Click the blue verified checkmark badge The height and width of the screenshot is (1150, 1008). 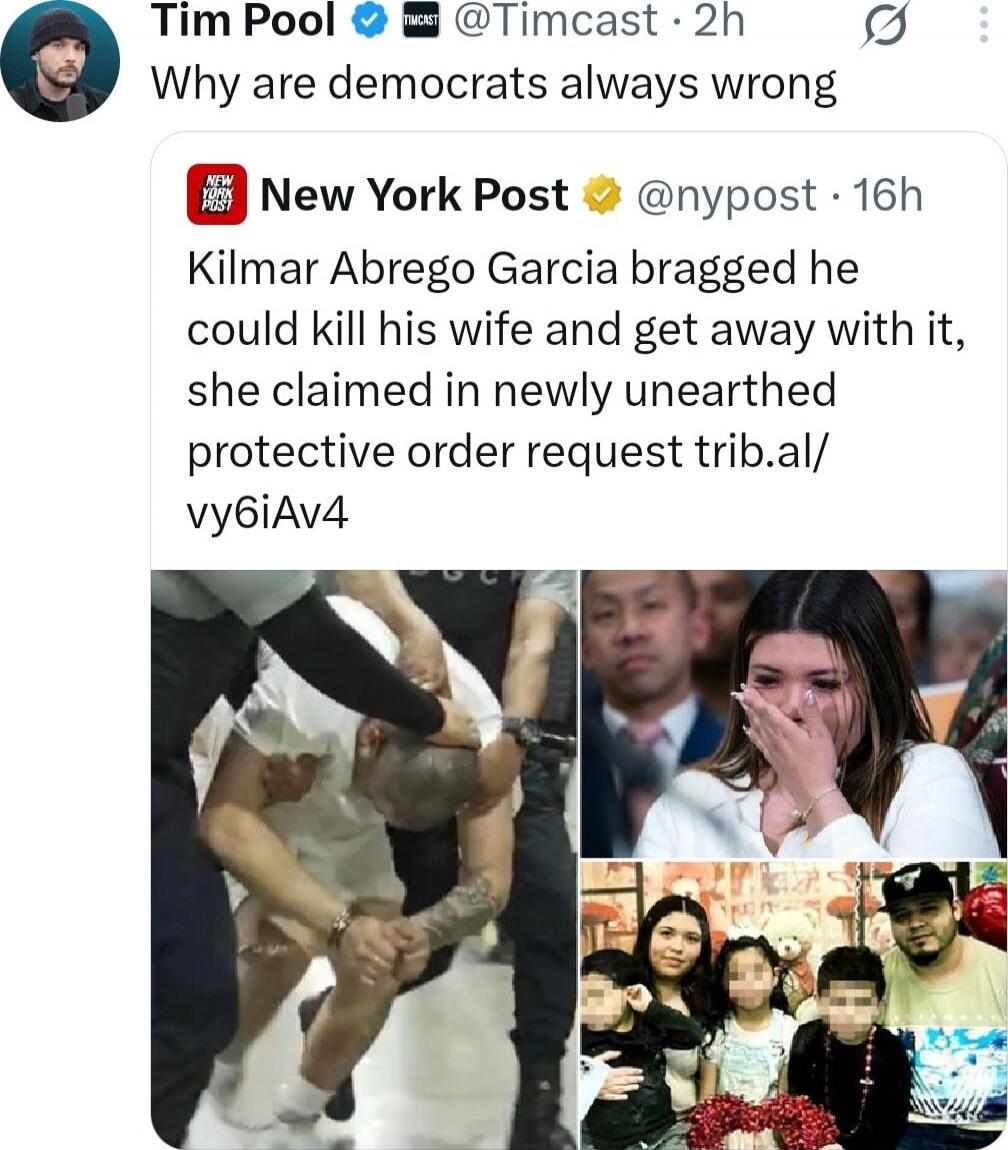tap(371, 21)
